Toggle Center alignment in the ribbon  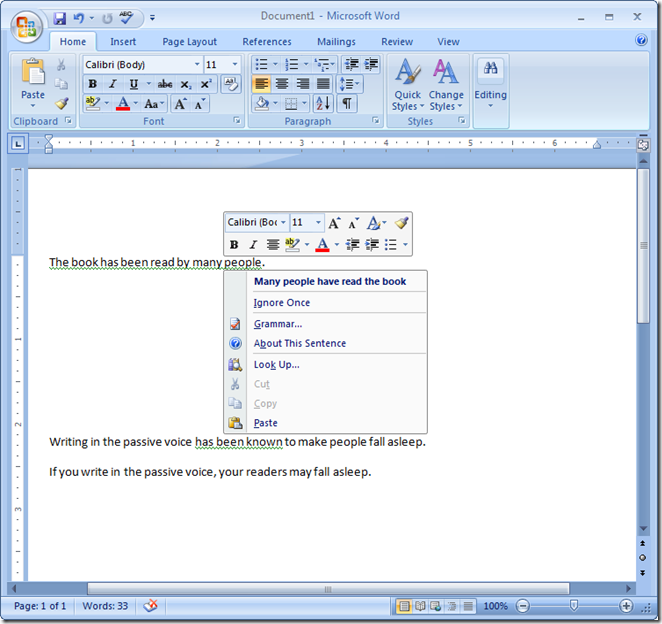tap(282, 84)
